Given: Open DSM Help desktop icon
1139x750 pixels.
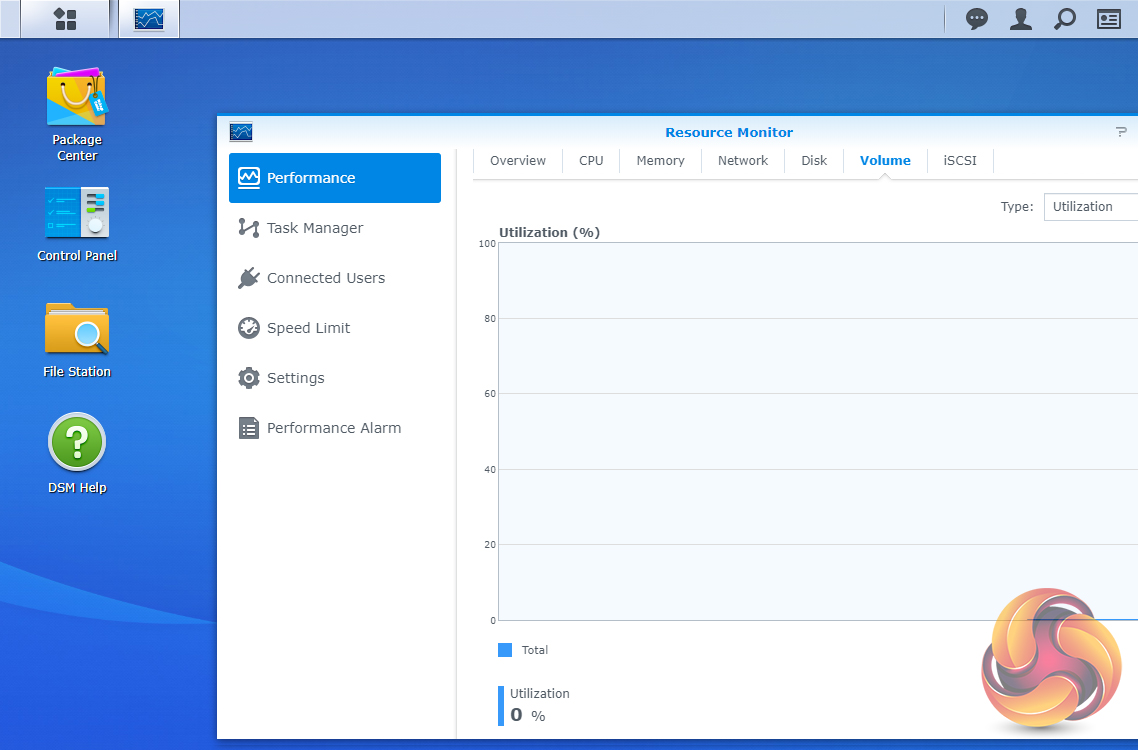Looking at the screenshot, I should point(77,453).
